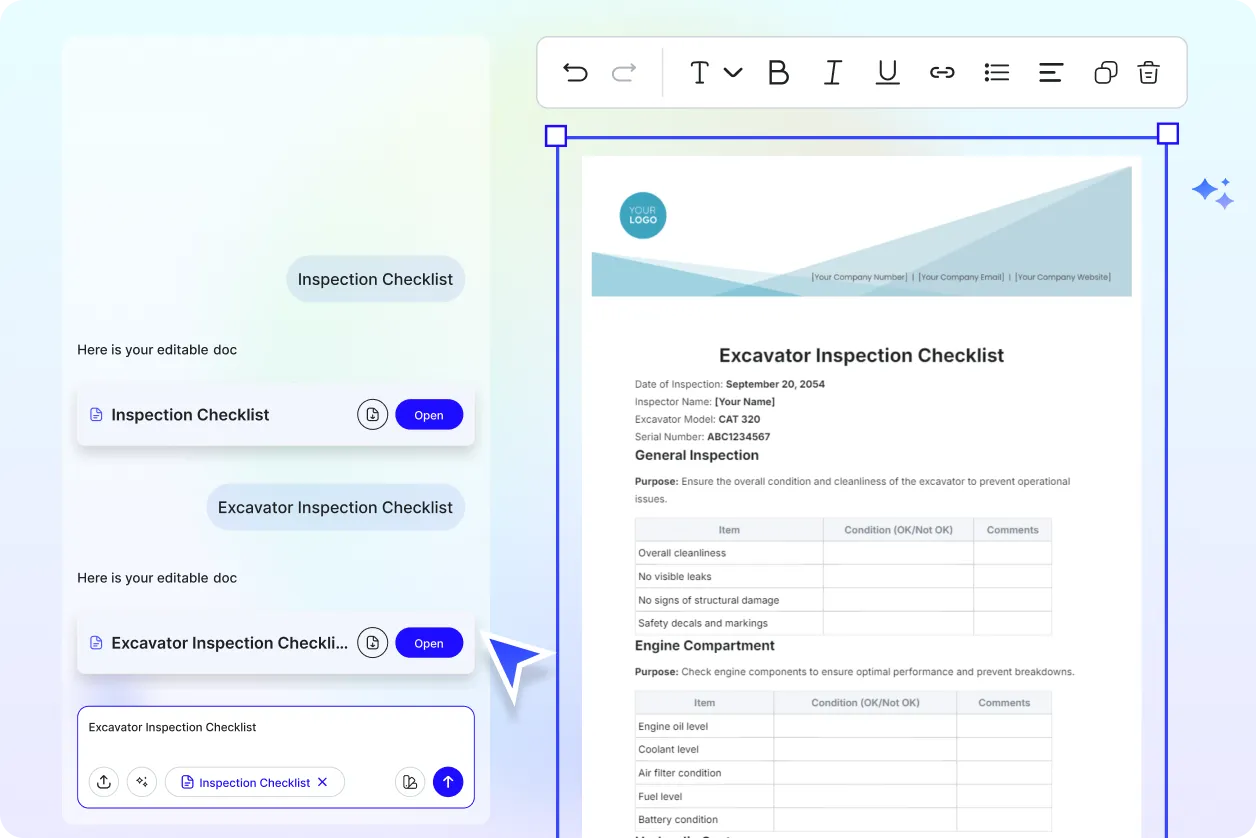1256x838 pixels.
Task: Open the style palette icon in prompt box
Action: click(410, 782)
